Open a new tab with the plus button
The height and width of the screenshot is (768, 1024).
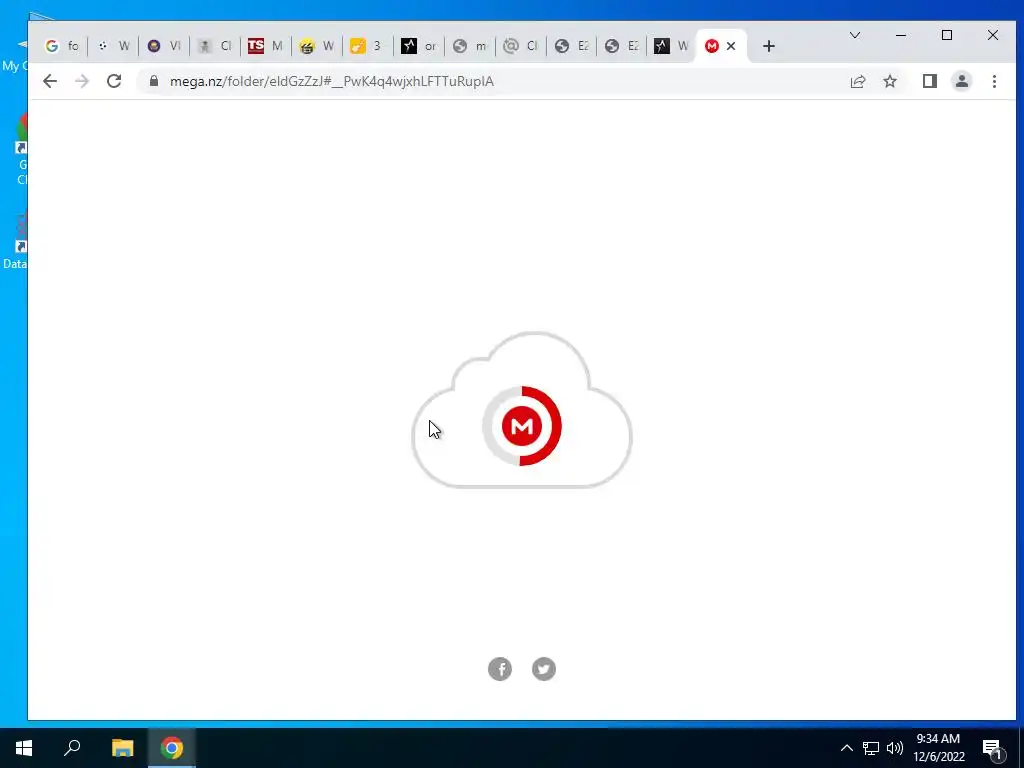point(769,46)
